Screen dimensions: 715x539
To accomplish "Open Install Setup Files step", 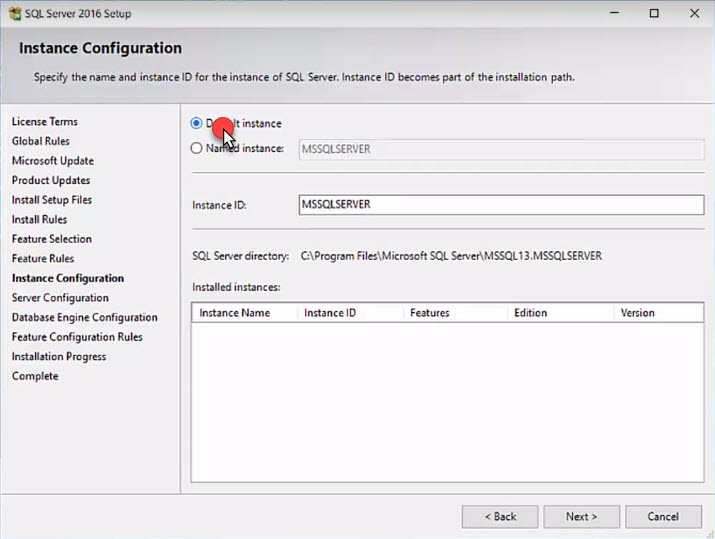I will 52,200.
